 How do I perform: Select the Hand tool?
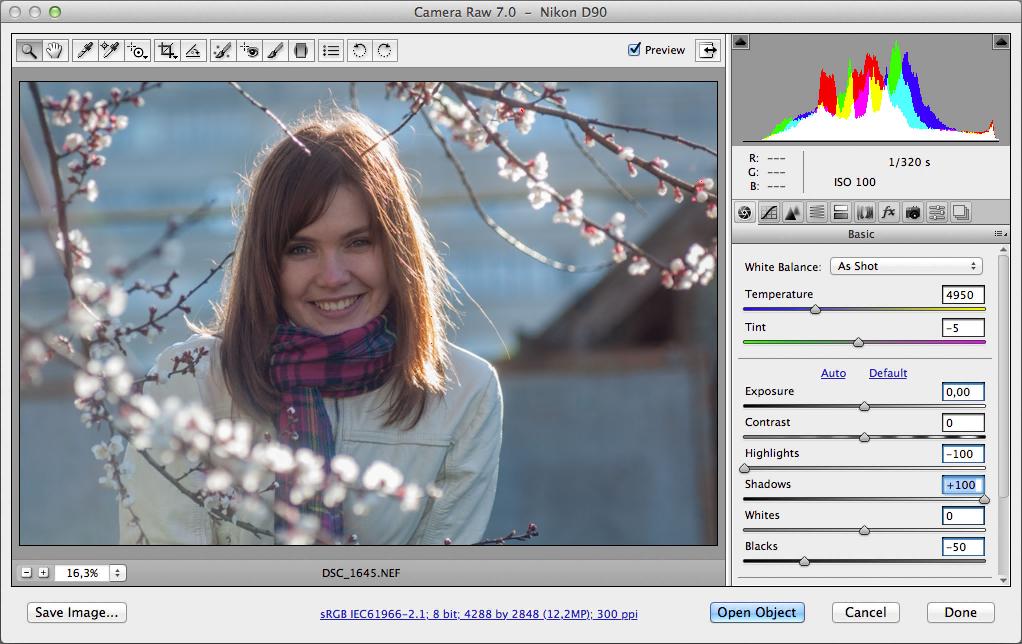click(x=54, y=49)
